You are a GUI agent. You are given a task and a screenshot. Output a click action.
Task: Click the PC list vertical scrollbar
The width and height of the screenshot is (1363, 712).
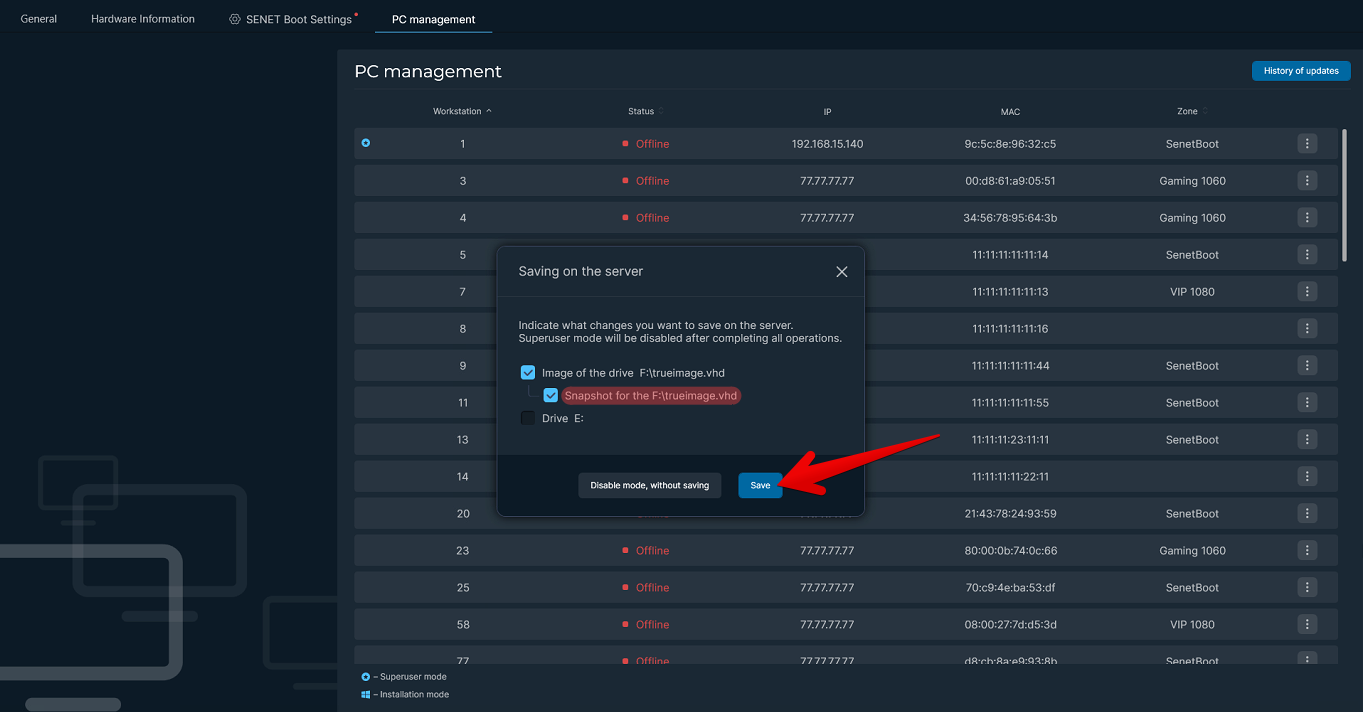pyautogui.click(x=1344, y=195)
